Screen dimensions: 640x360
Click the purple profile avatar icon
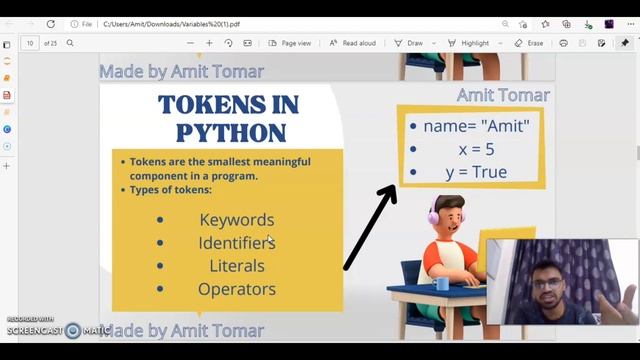pos(609,24)
